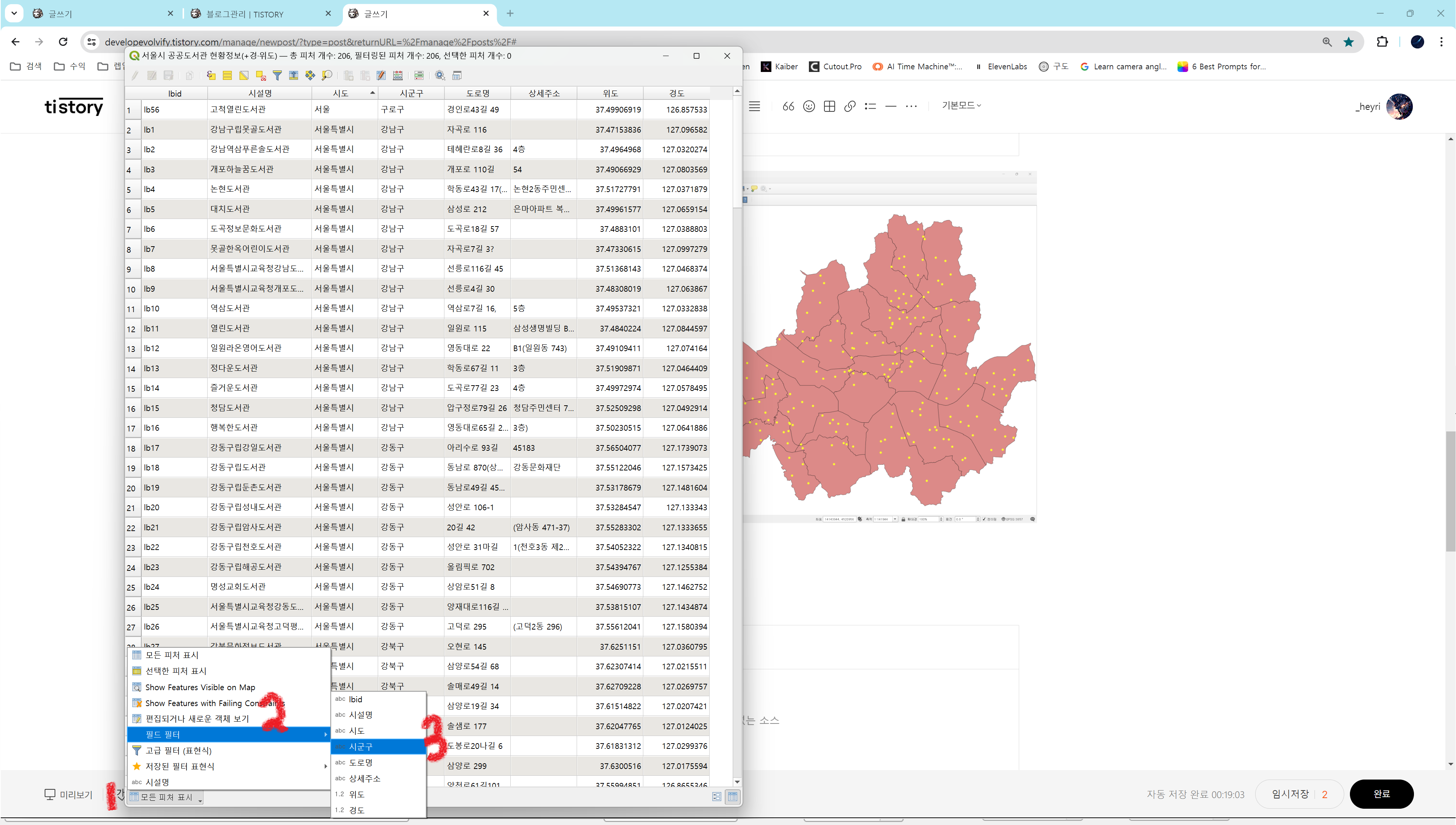Deselect all features from layer
The width and height of the screenshot is (1456, 825).
pyautogui.click(x=261, y=75)
